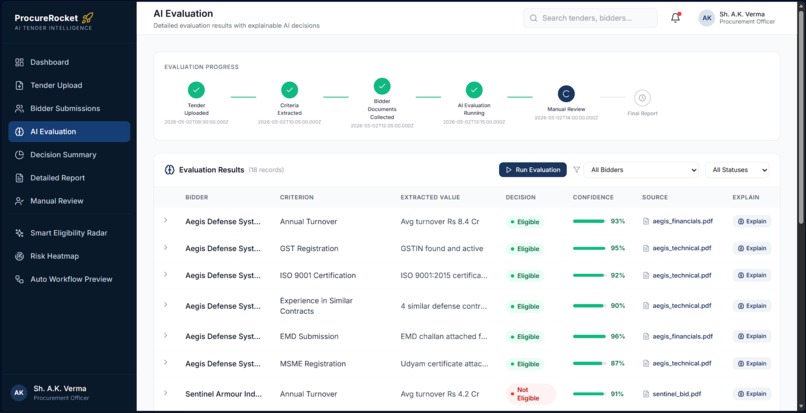Viewport: 806px width, 413px height.
Task: Click the Evaluation Results brain icon
Action: click(x=170, y=170)
